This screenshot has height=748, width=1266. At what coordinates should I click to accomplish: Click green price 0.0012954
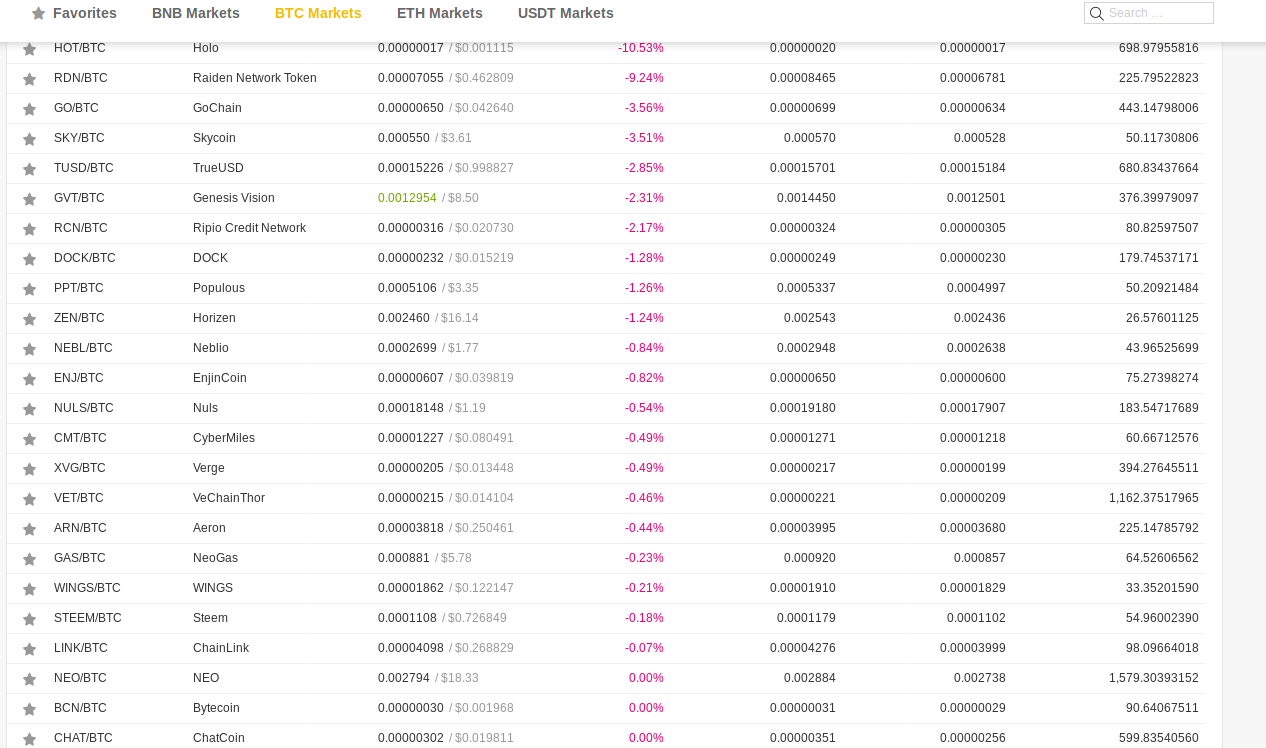point(407,198)
